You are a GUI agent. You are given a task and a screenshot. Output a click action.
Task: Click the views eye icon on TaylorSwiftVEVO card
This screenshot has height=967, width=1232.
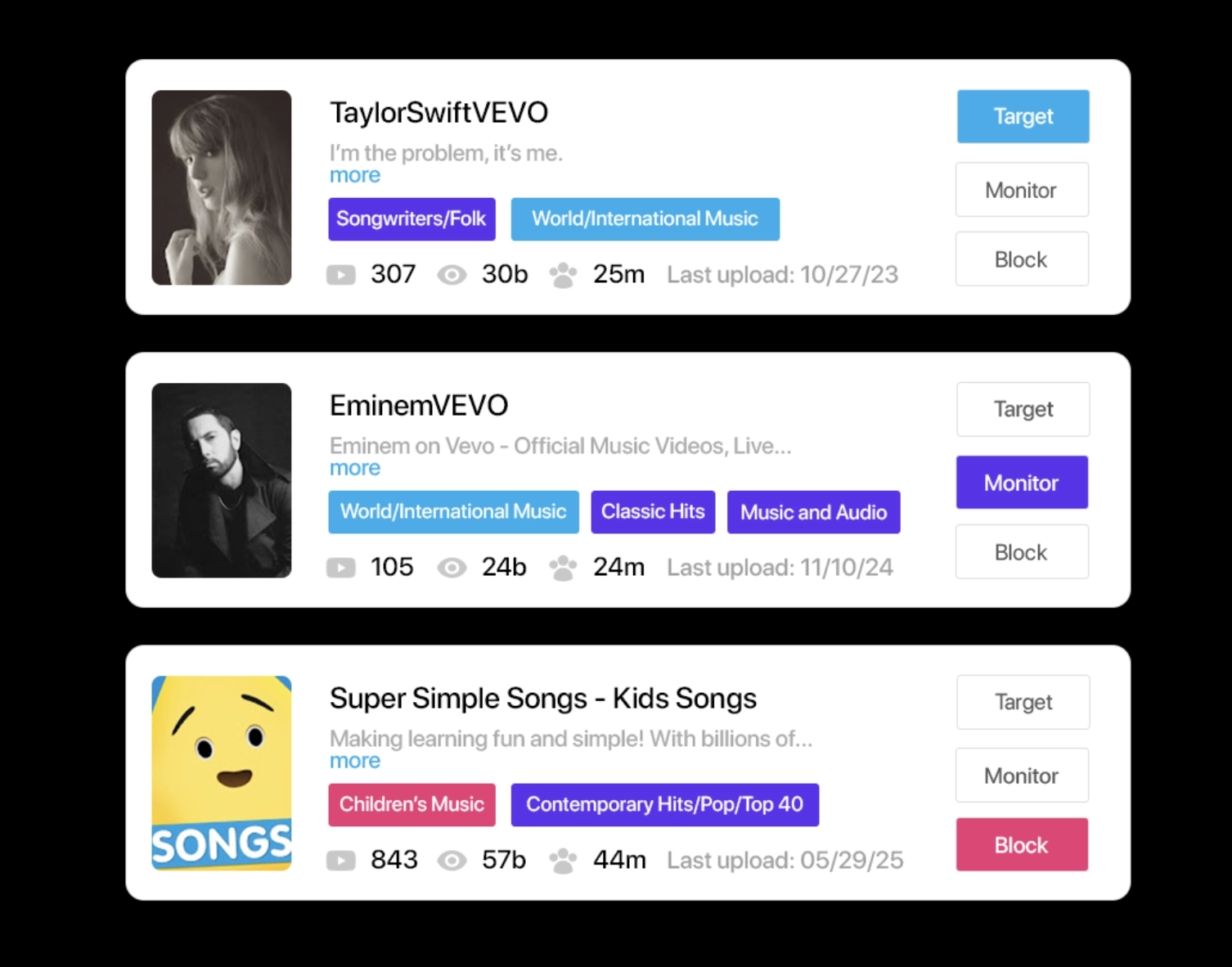click(x=452, y=275)
